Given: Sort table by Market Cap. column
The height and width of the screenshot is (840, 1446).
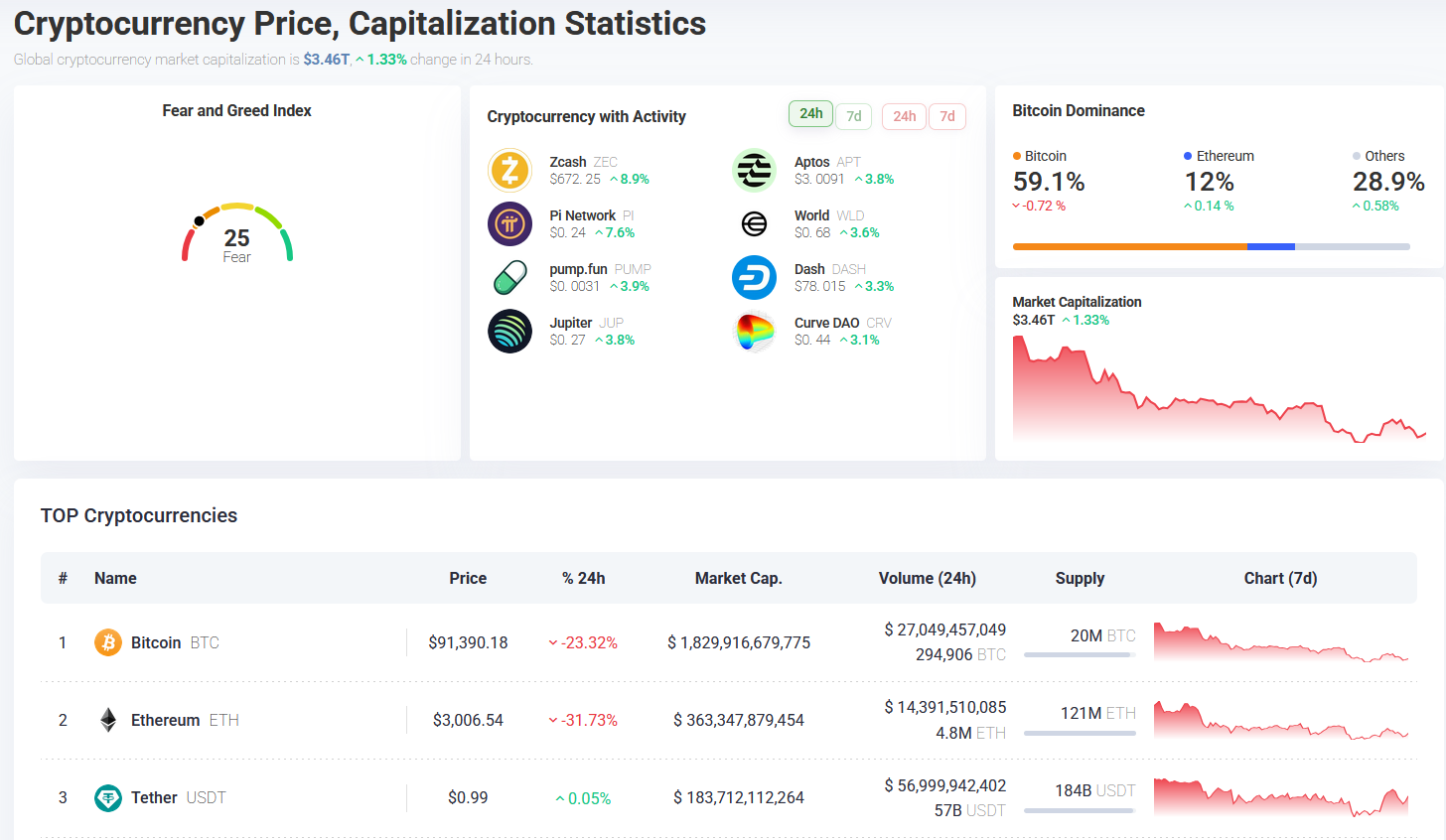Looking at the screenshot, I should pos(738,578).
